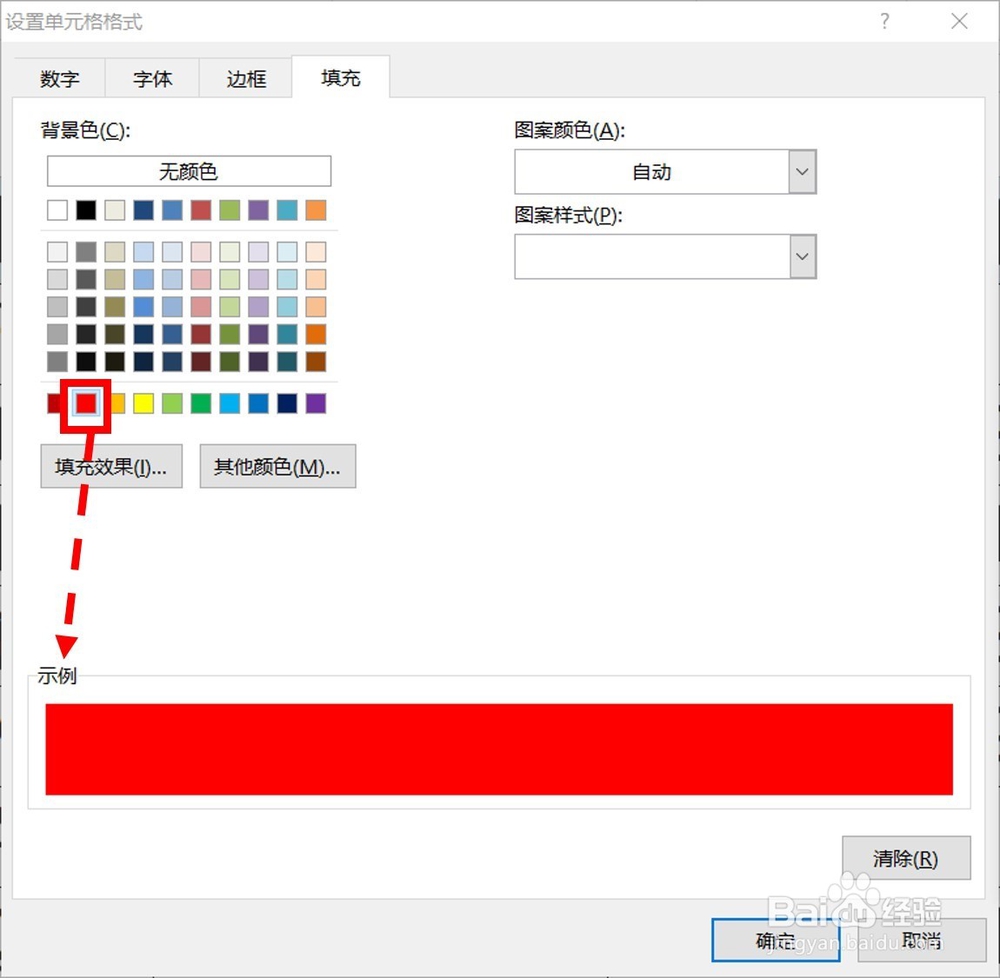Image resolution: width=1000 pixels, height=978 pixels.
Task: Choose the brick red shade above the maroon swatch
Action: point(201,334)
